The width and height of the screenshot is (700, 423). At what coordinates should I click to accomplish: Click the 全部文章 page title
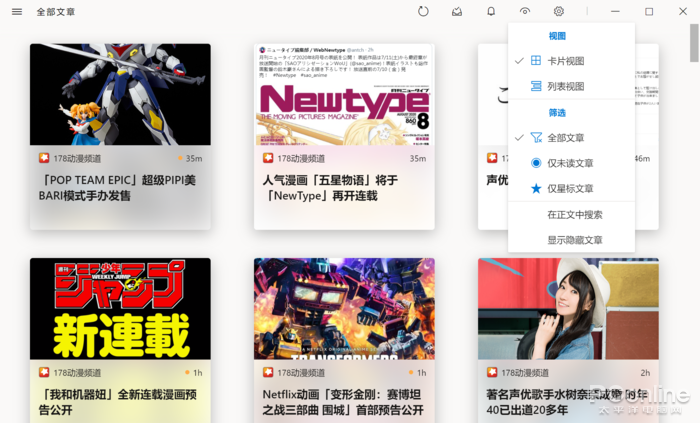click(56, 12)
